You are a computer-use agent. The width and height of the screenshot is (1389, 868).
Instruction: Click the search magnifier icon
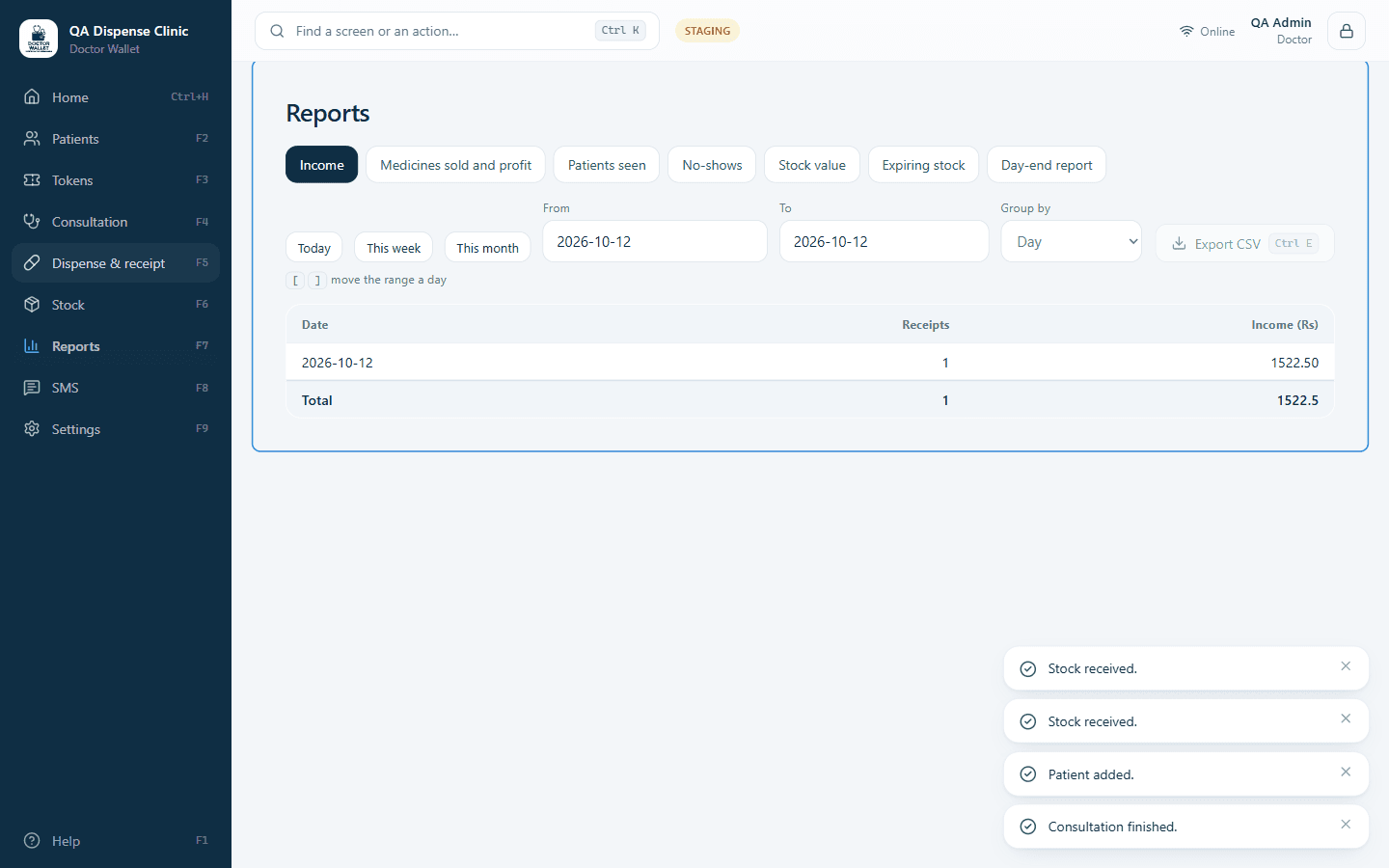pos(277,31)
